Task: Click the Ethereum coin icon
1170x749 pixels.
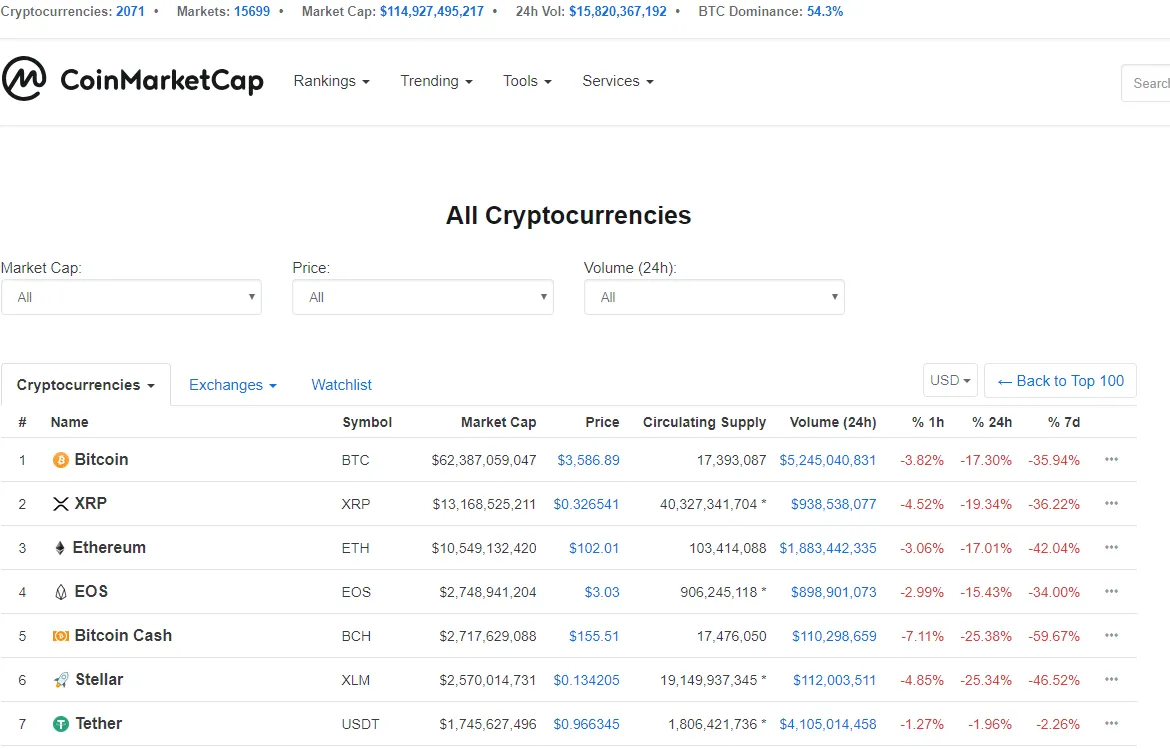Action: [60, 548]
